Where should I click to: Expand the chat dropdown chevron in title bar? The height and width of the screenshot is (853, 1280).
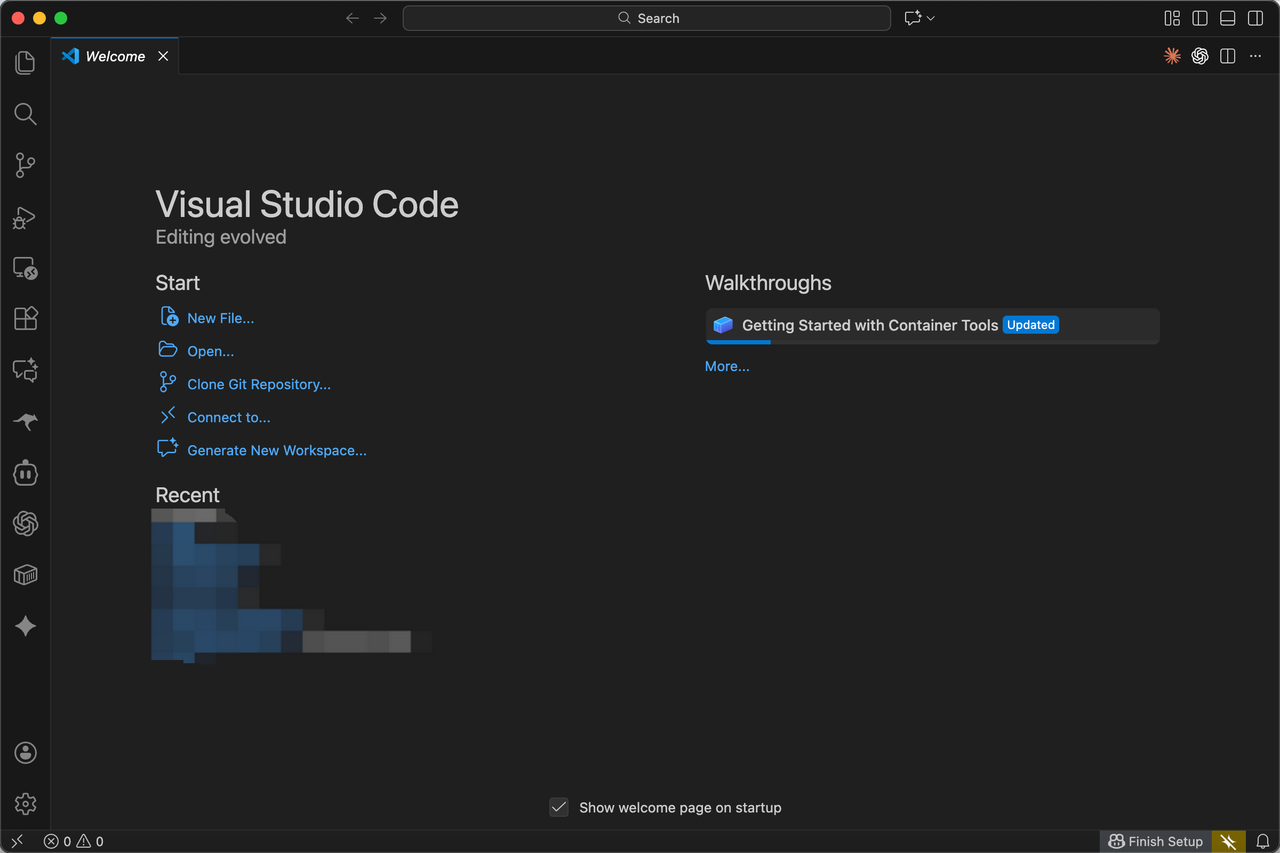[931, 18]
